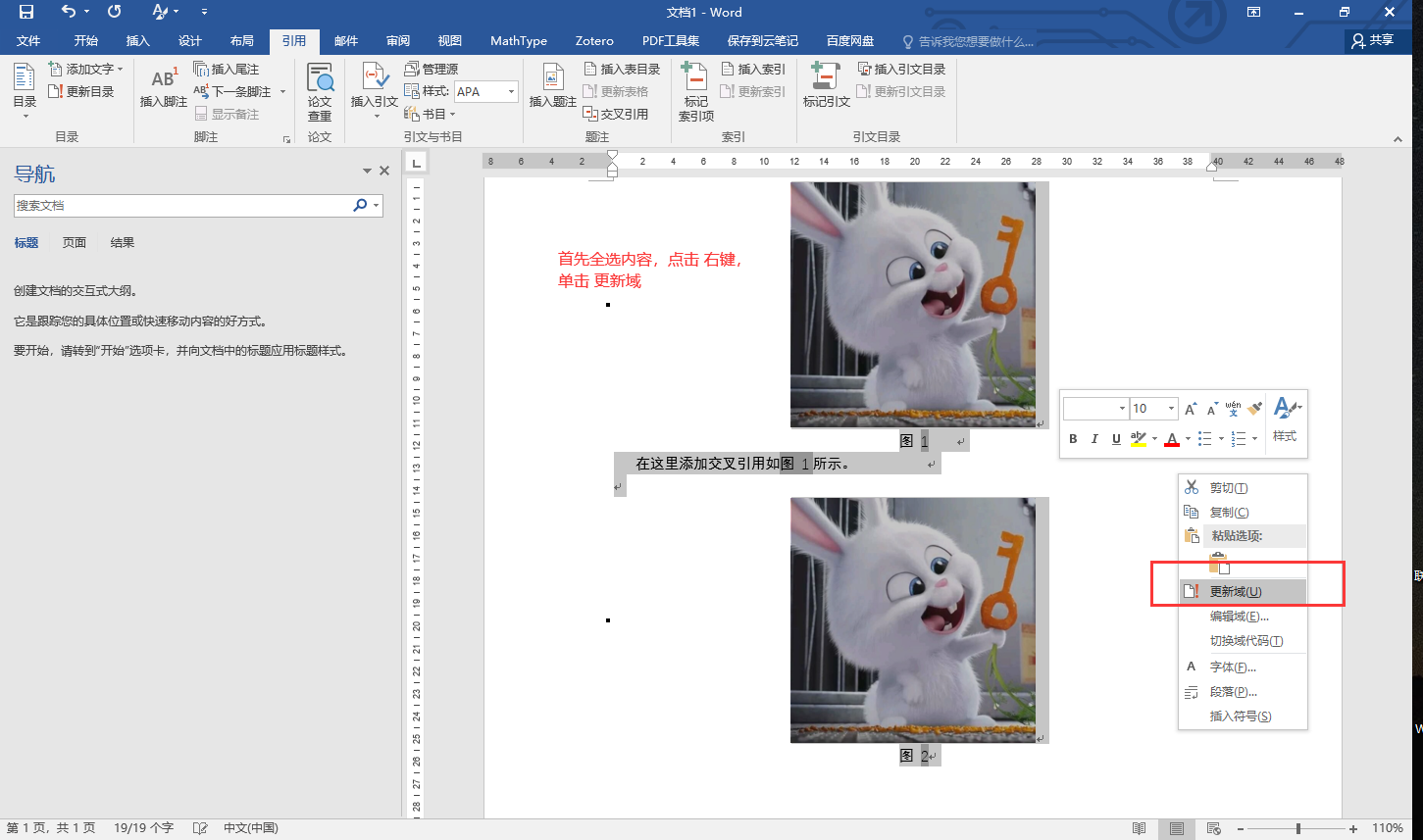
Task: Switch to the web layout view icon
Action: coord(1214,828)
